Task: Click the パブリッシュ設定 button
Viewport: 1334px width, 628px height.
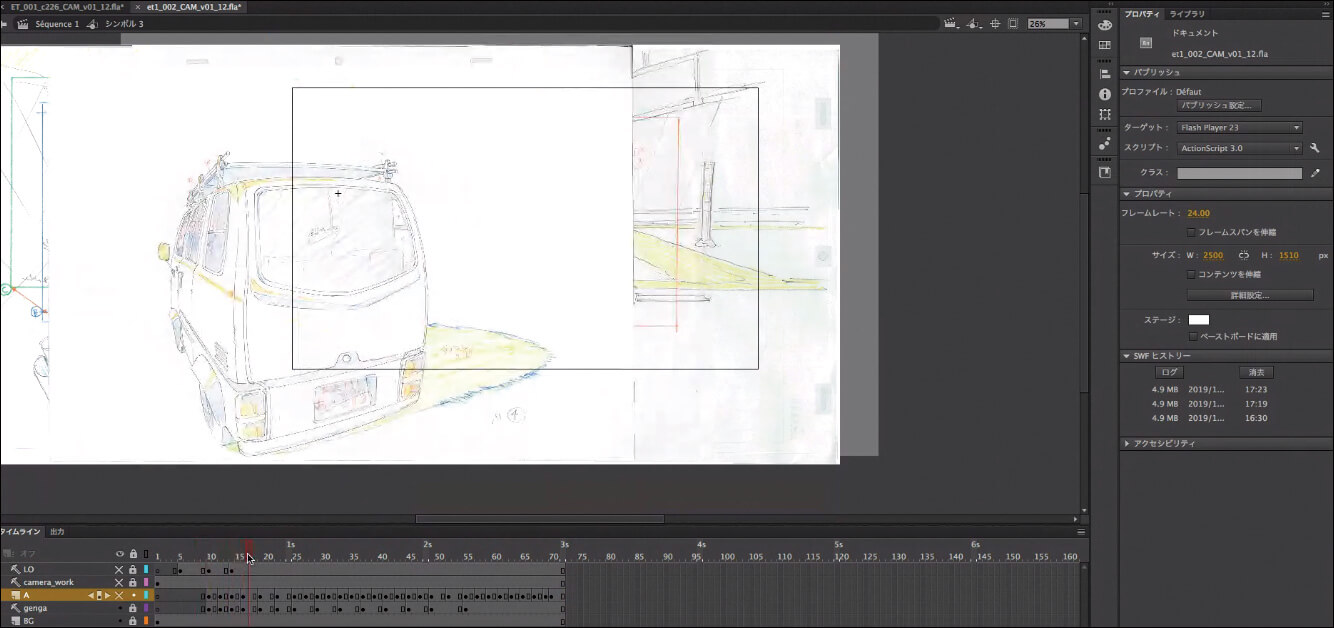Action: click(x=1219, y=105)
